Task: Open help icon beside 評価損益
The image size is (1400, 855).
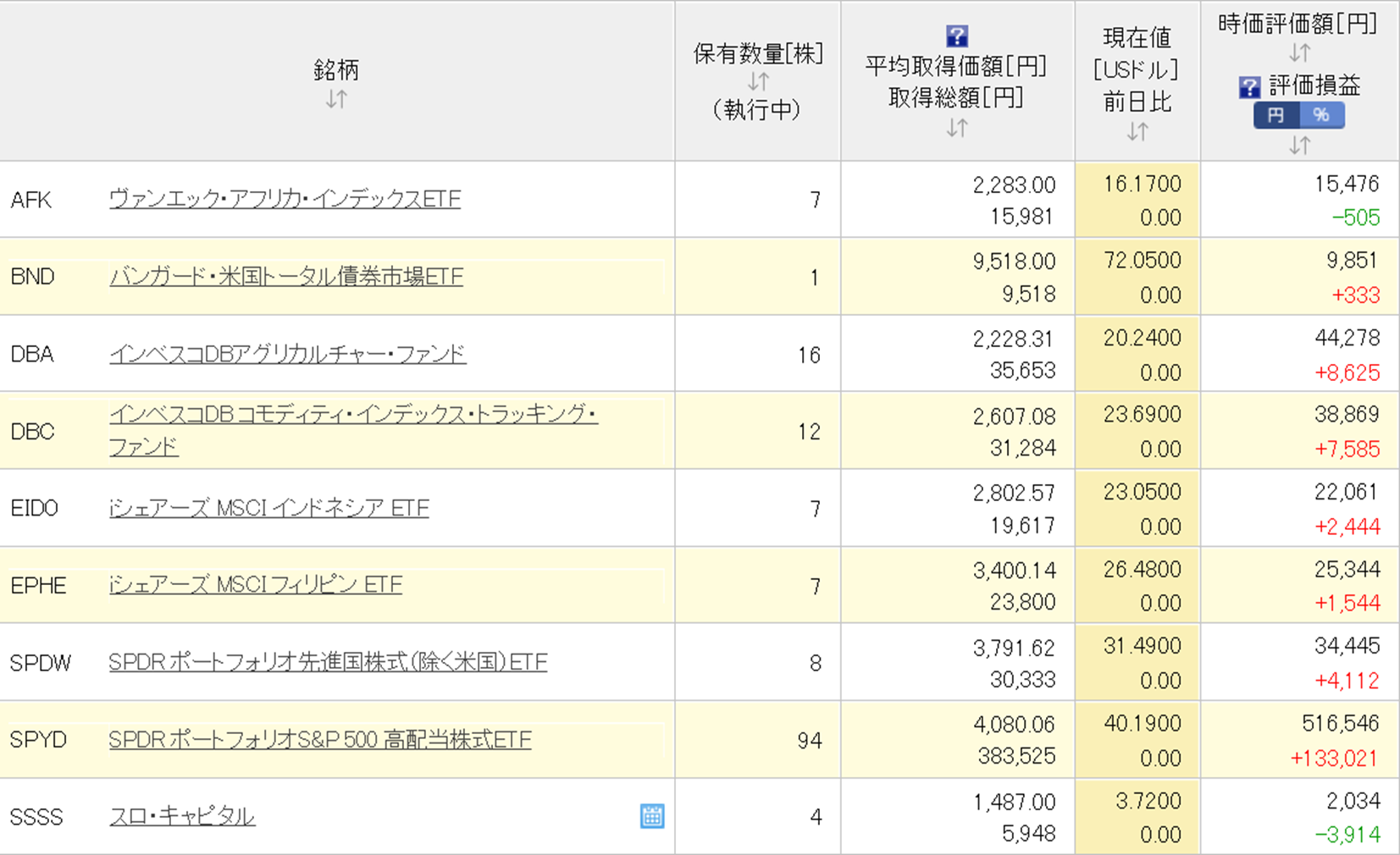Action: [1249, 86]
